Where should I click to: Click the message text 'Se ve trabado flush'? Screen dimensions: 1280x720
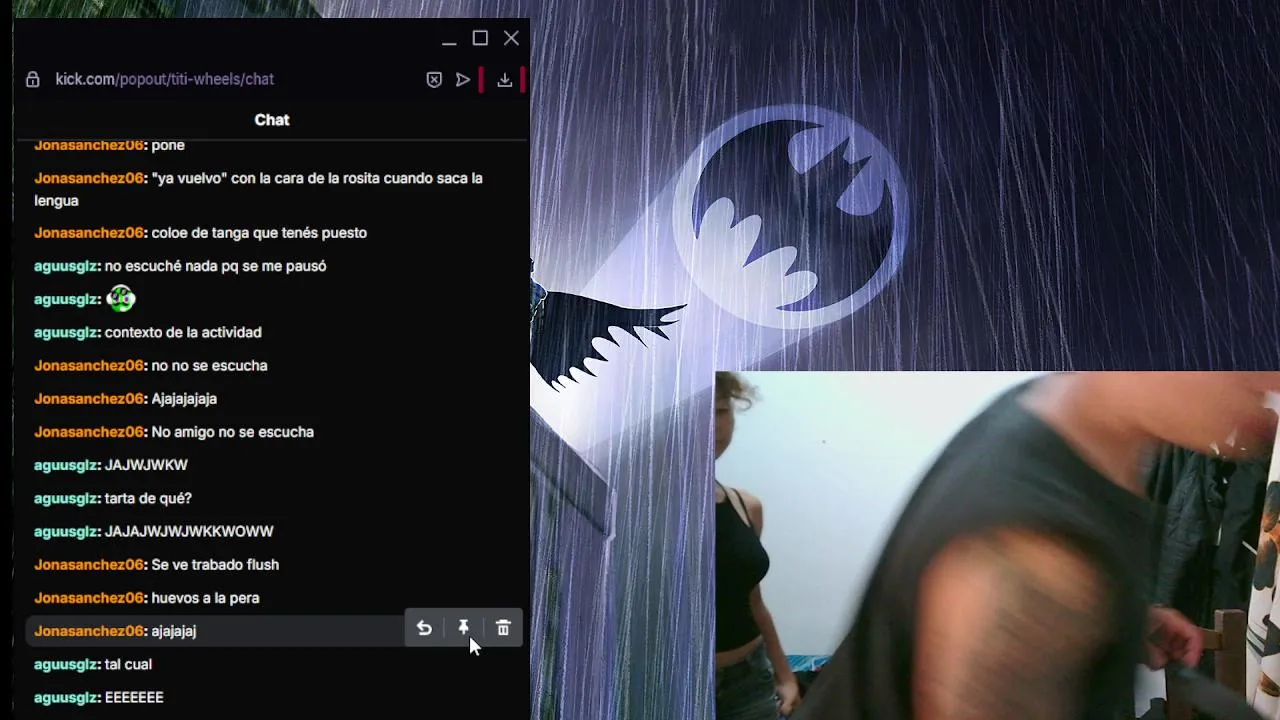point(215,564)
